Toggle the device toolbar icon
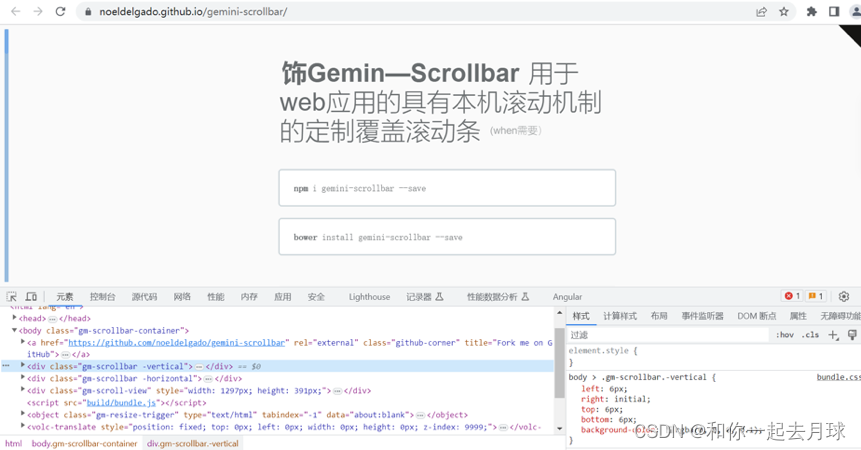 click(x=31, y=296)
